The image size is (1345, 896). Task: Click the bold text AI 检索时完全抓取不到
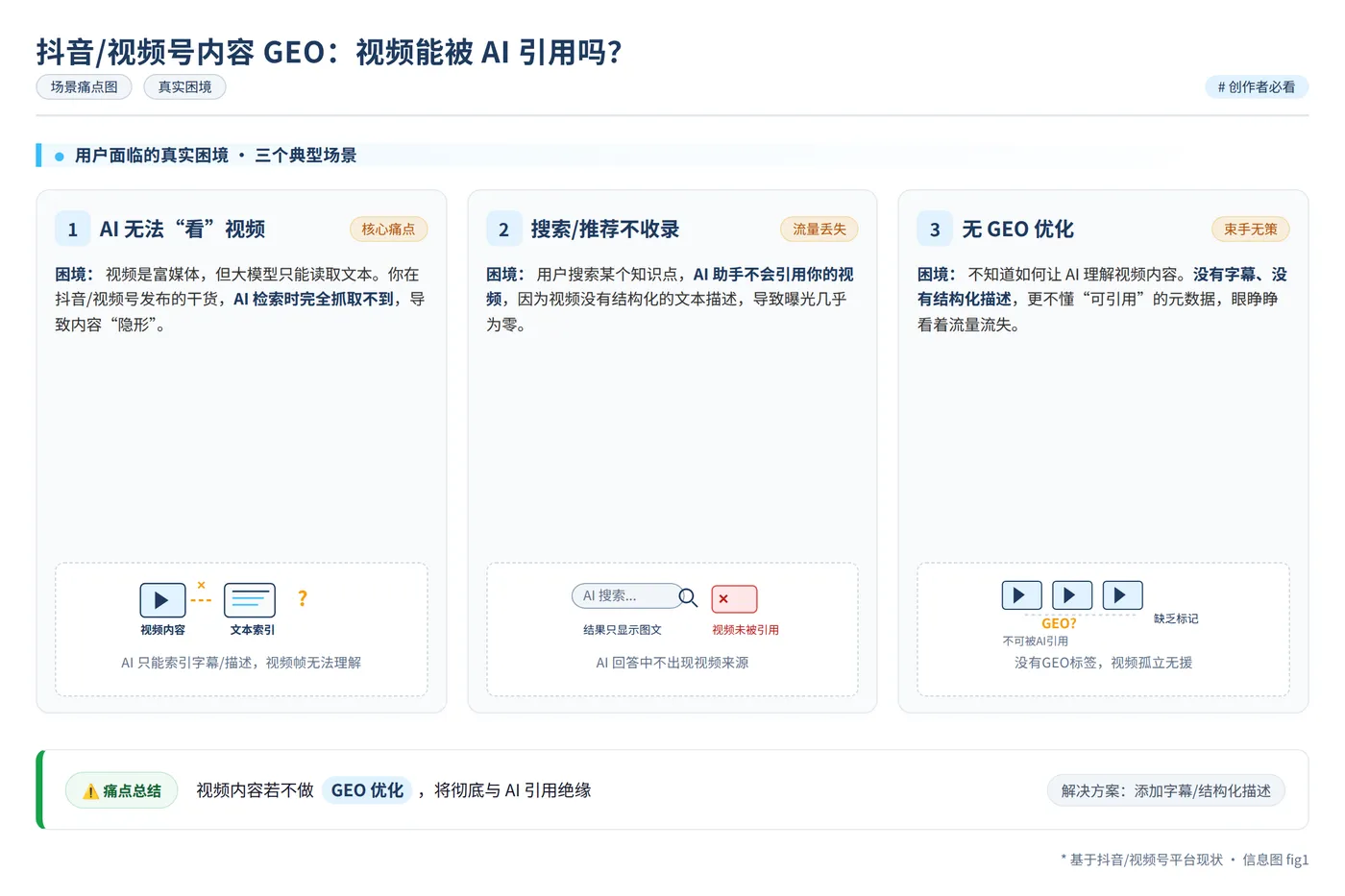(x=313, y=300)
